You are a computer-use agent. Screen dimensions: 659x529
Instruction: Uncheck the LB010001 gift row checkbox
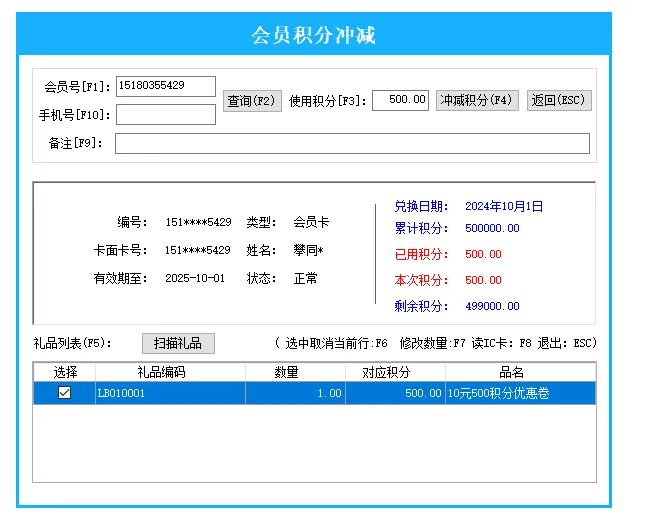(64, 393)
